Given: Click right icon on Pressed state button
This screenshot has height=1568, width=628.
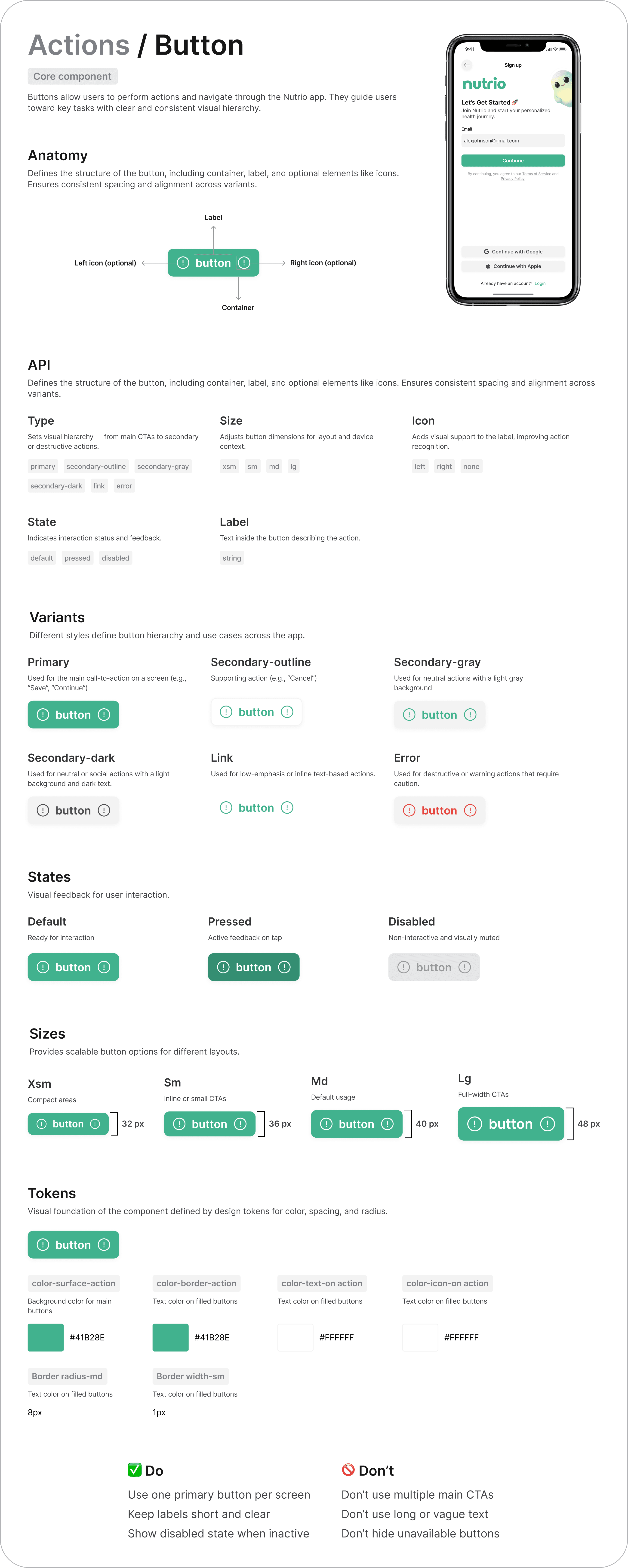Looking at the screenshot, I should (284, 967).
